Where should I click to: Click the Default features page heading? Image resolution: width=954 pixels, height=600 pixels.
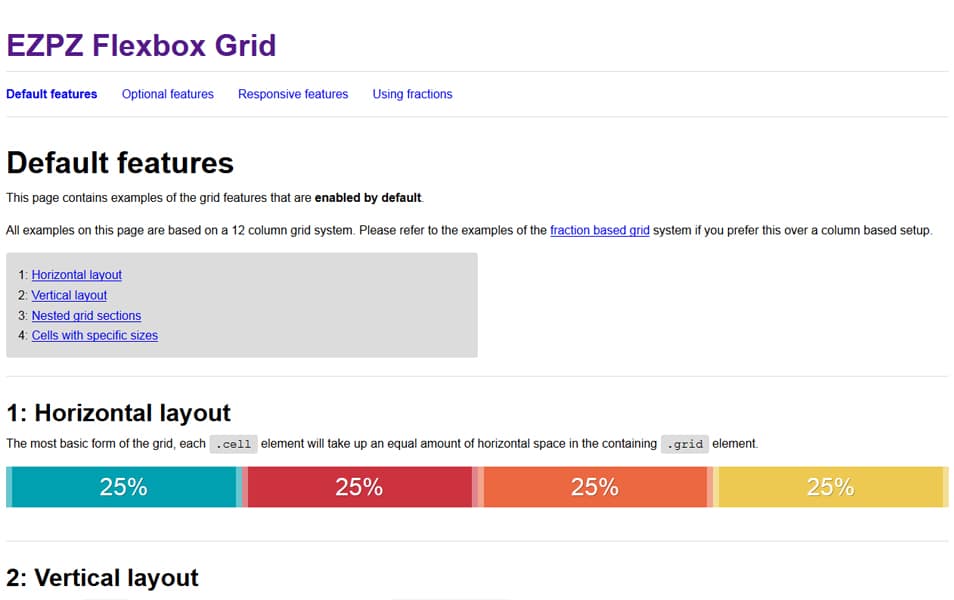(x=120, y=163)
